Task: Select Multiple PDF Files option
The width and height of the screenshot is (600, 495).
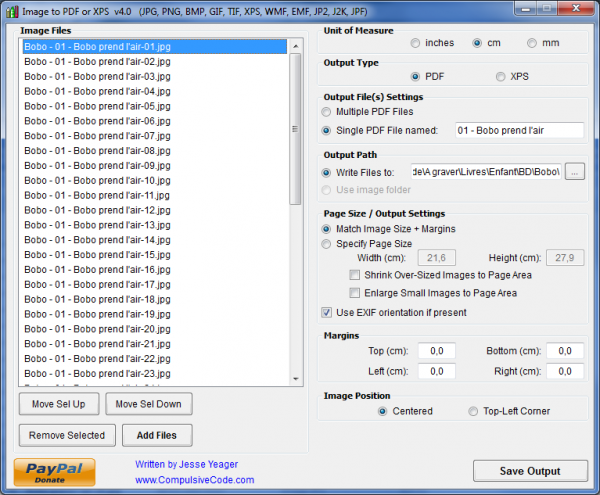Action: coord(327,111)
